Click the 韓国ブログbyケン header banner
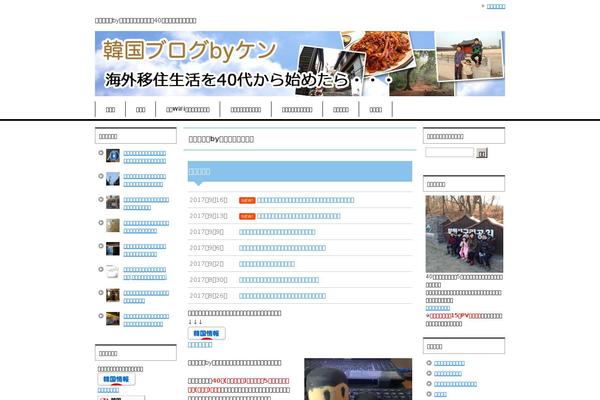This screenshot has height=400, width=600. (300, 64)
